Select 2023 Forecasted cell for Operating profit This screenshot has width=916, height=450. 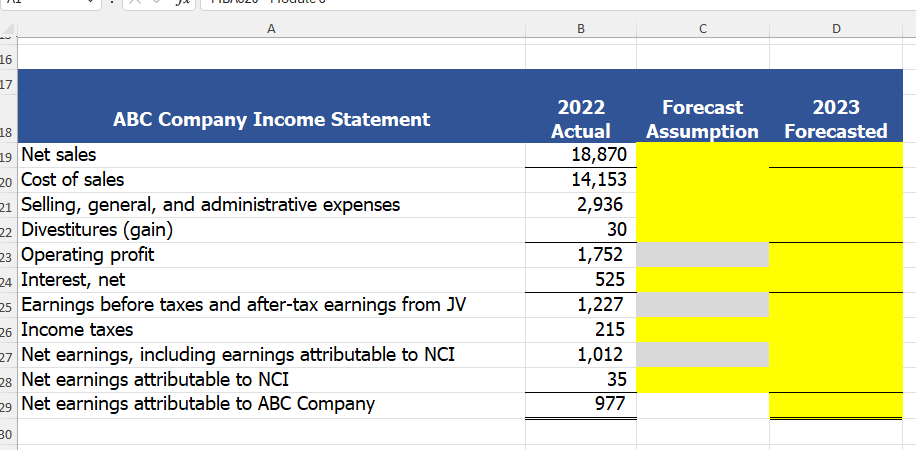(836, 255)
